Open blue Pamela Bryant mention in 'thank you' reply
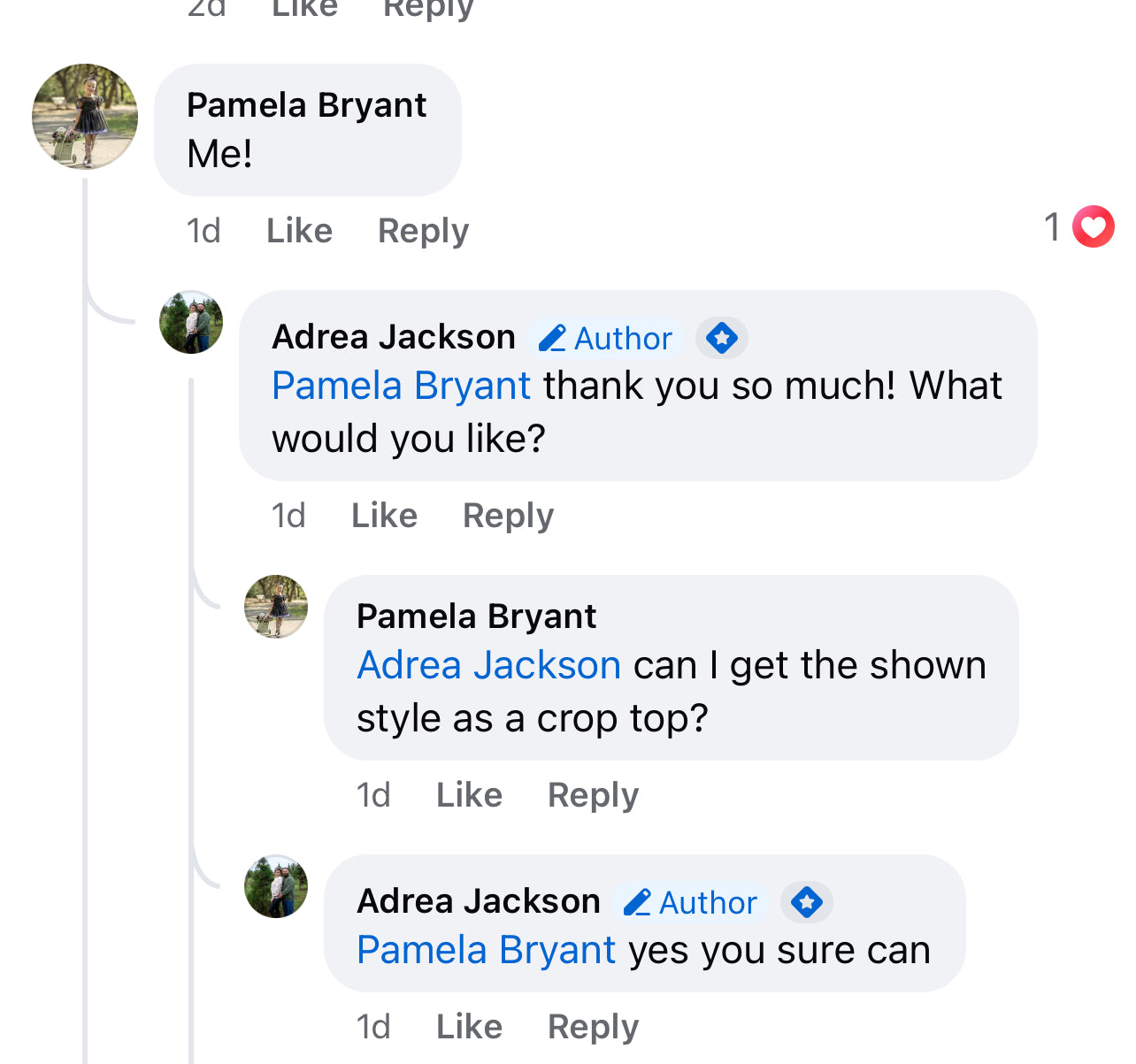 pyautogui.click(x=401, y=386)
